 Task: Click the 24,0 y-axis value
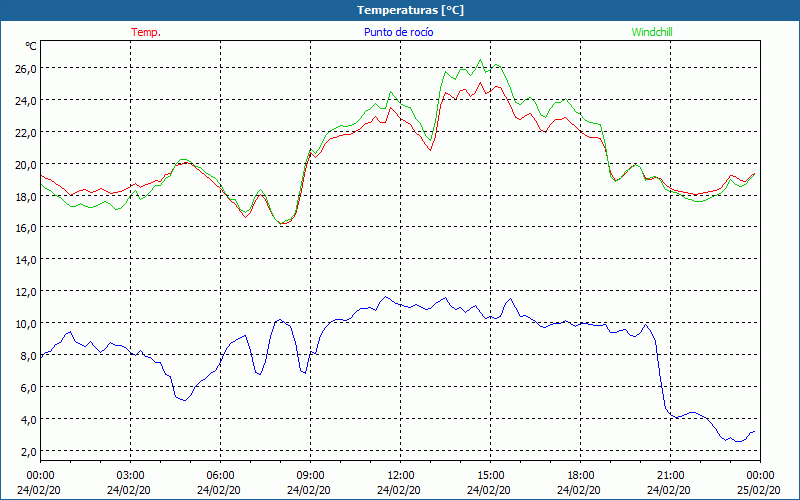click(x=25, y=101)
